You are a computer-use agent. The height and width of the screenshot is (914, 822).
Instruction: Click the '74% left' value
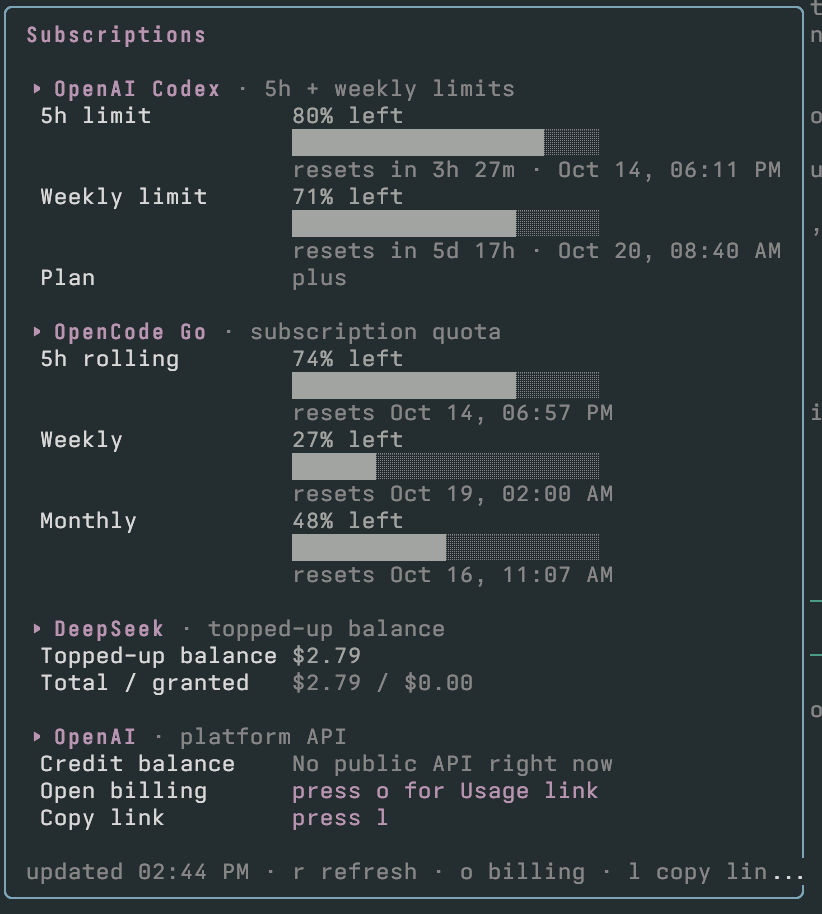(347, 358)
